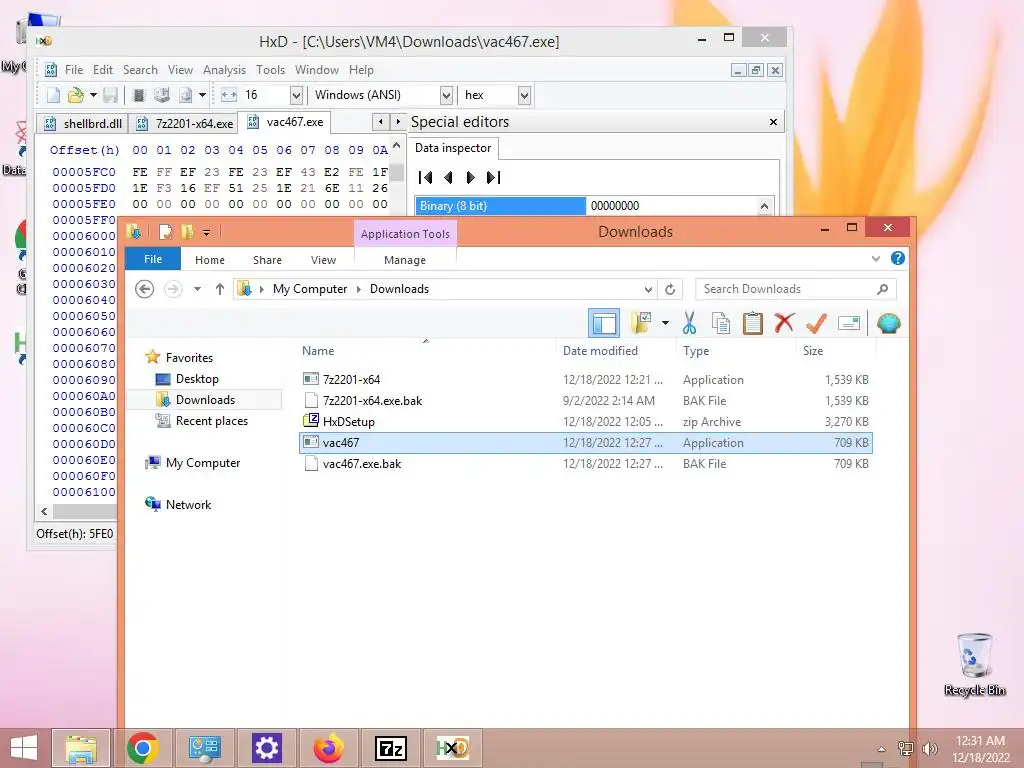Image resolution: width=1024 pixels, height=768 pixels.
Task: Expand bytes-per-row 16 dropdown
Action: (296, 95)
